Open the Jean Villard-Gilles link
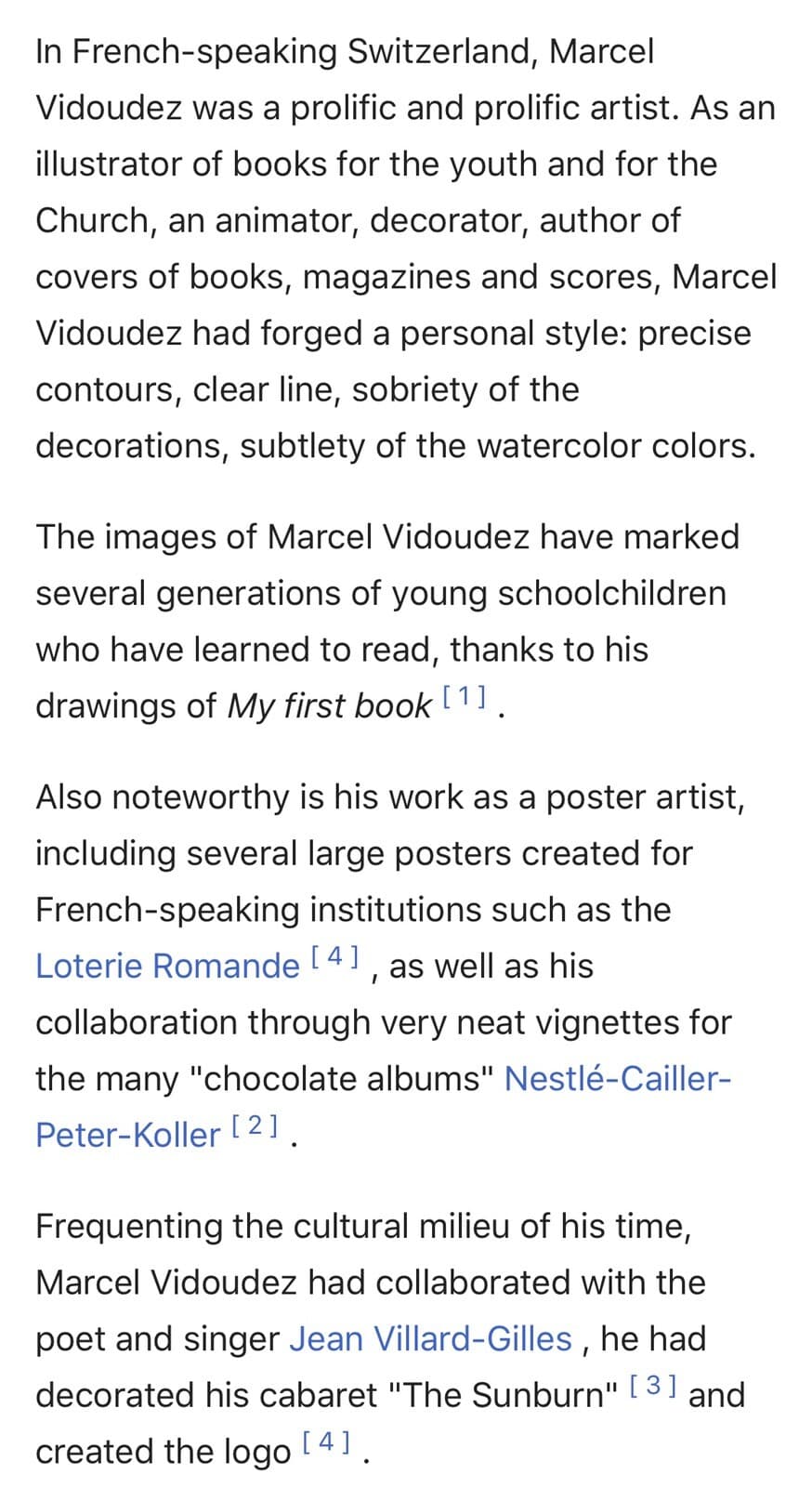This screenshot has height=1487, width=812. click(430, 1339)
